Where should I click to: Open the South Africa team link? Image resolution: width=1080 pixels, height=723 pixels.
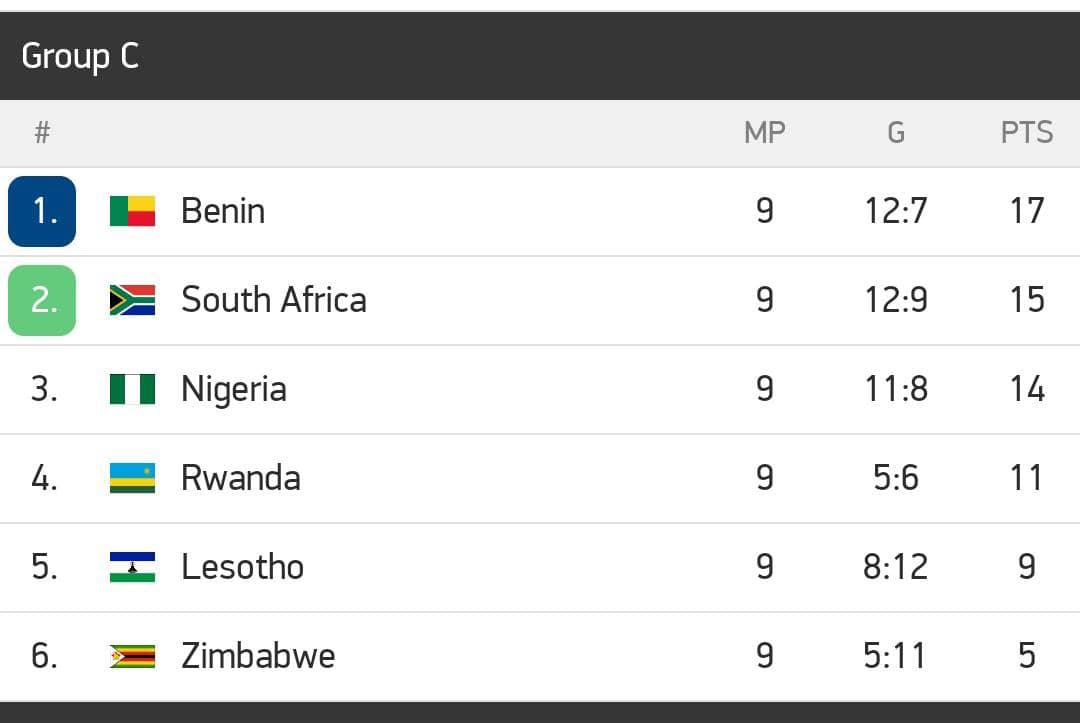click(x=273, y=300)
